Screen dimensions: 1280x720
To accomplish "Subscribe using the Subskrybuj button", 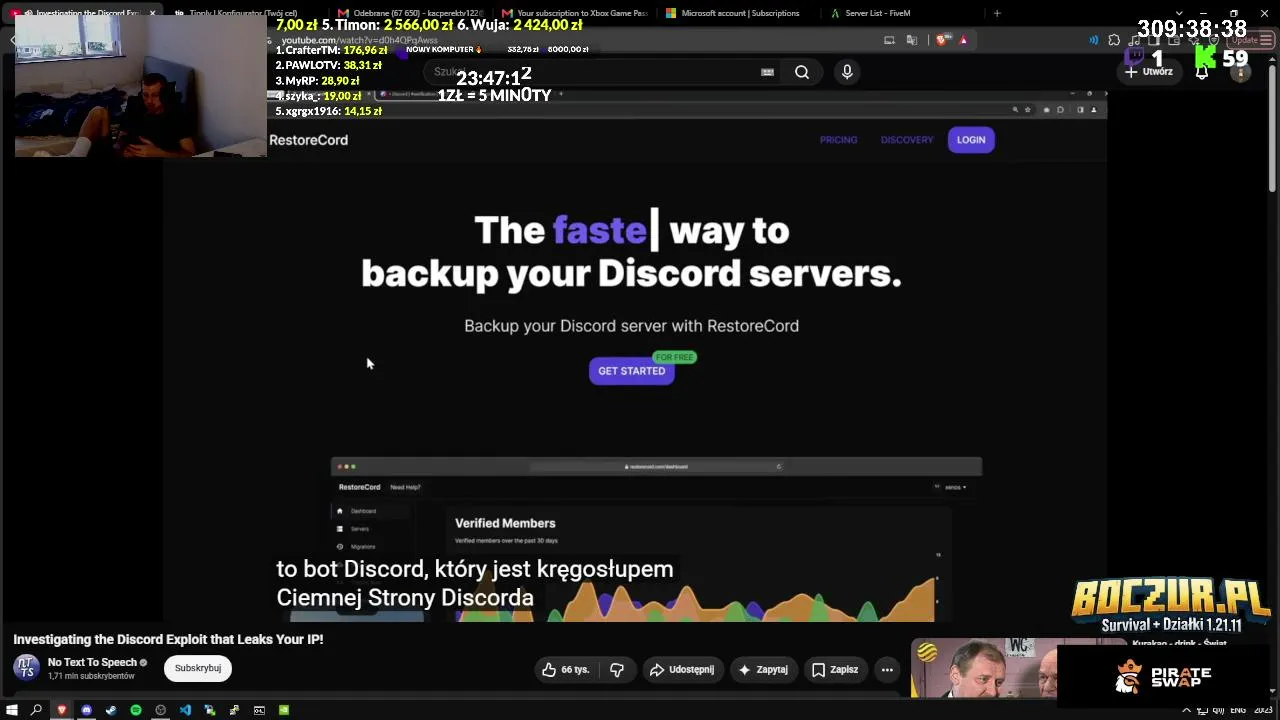I will pos(198,668).
